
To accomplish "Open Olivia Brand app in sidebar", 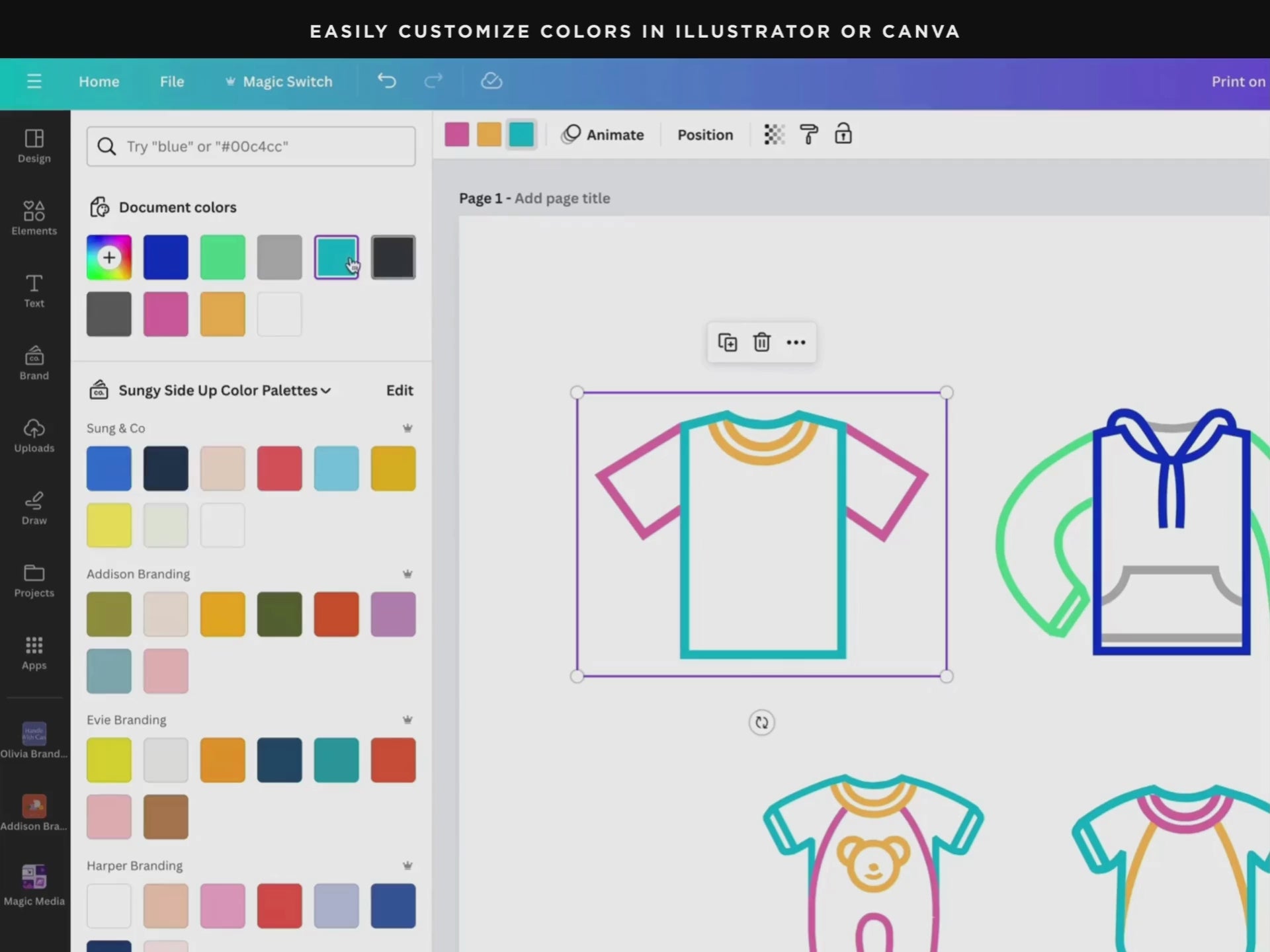I will point(34,740).
